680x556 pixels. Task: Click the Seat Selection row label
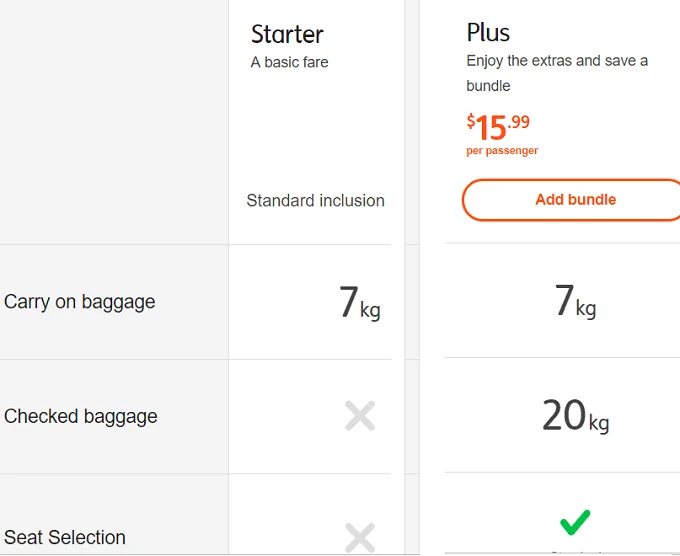click(65, 538)
